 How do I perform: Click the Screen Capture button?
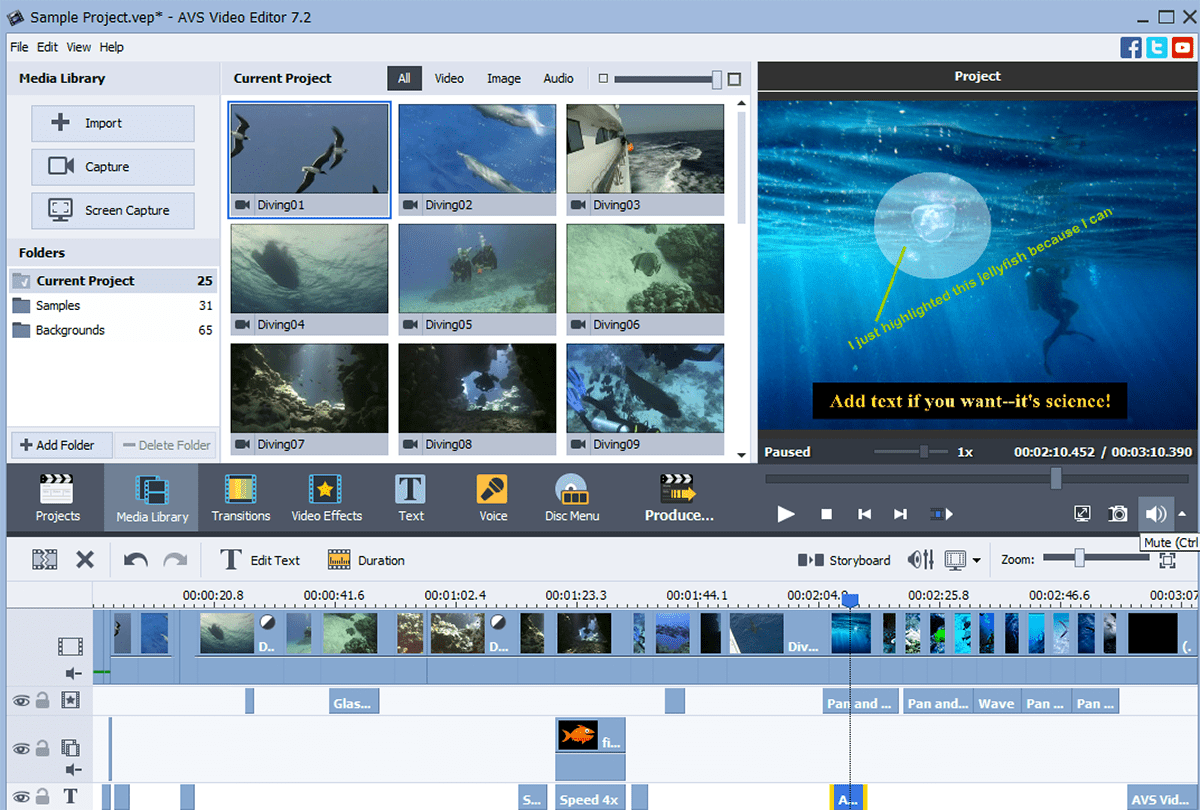[112, 210]
